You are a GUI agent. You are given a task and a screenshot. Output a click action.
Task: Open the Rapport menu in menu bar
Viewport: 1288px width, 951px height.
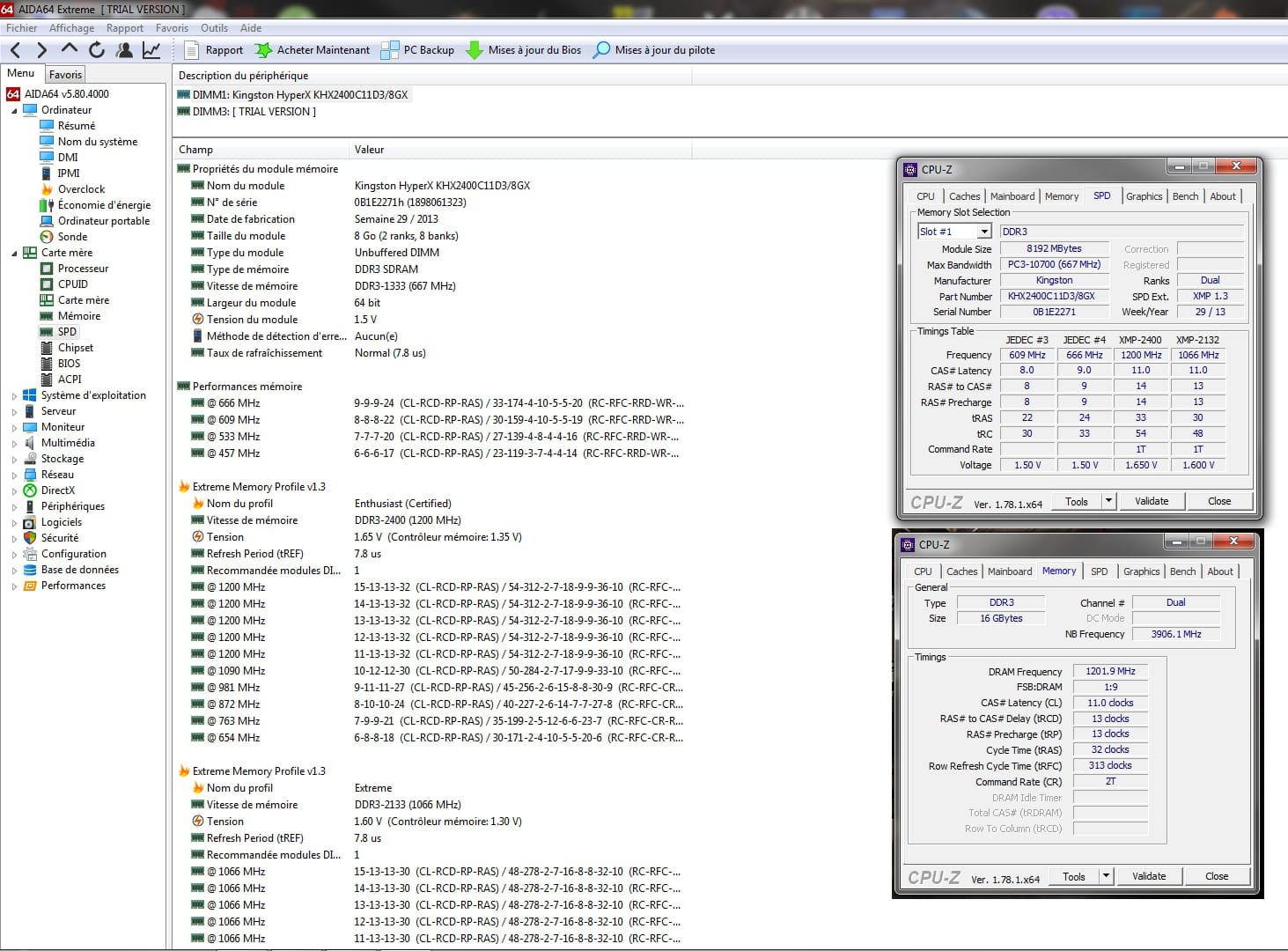(125, 28)
